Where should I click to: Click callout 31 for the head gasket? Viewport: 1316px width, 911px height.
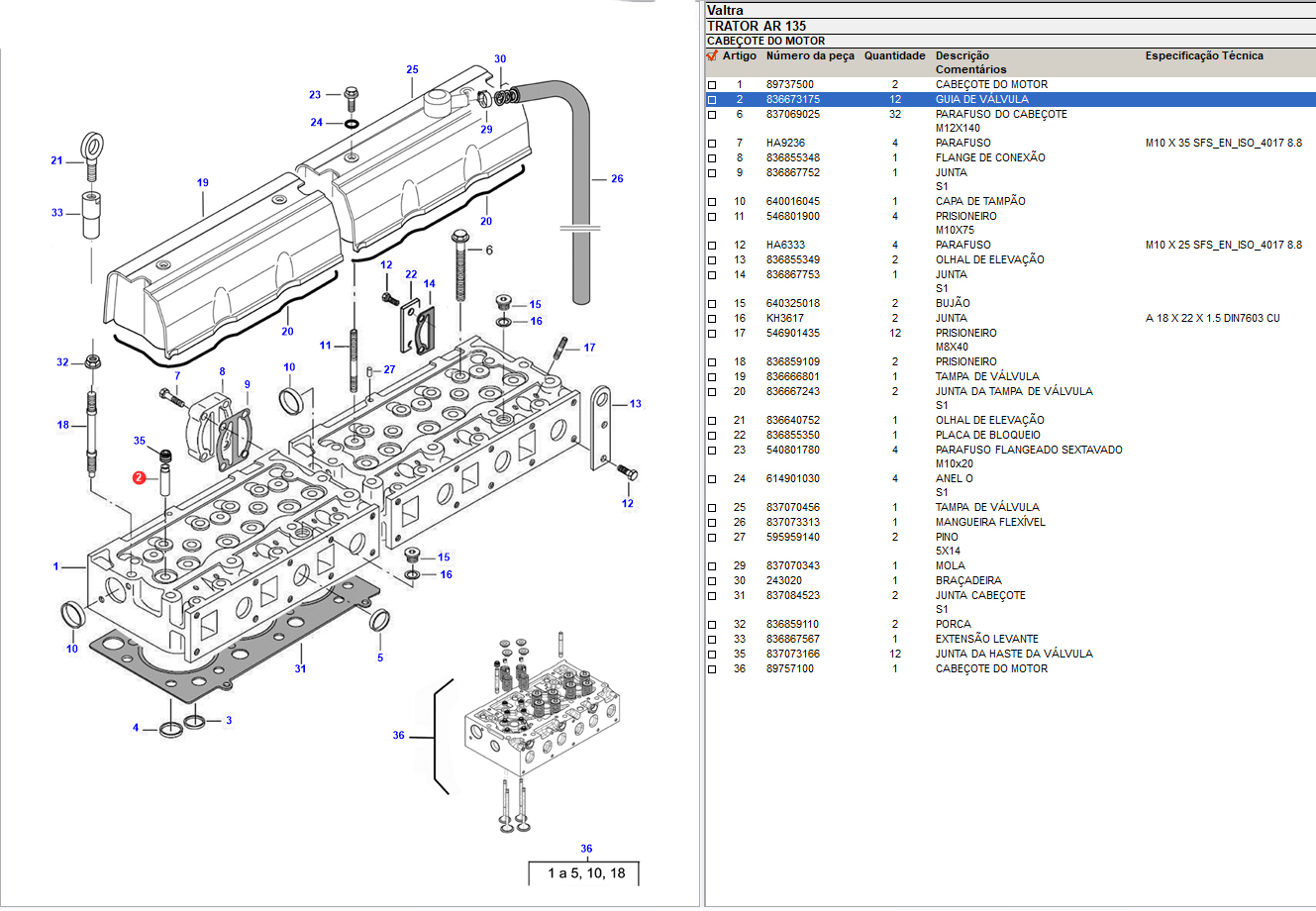pos(300,669)
